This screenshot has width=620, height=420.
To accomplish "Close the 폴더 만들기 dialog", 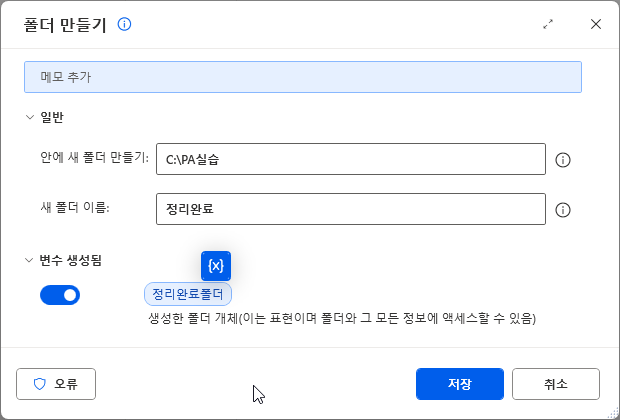I will 595,25.
